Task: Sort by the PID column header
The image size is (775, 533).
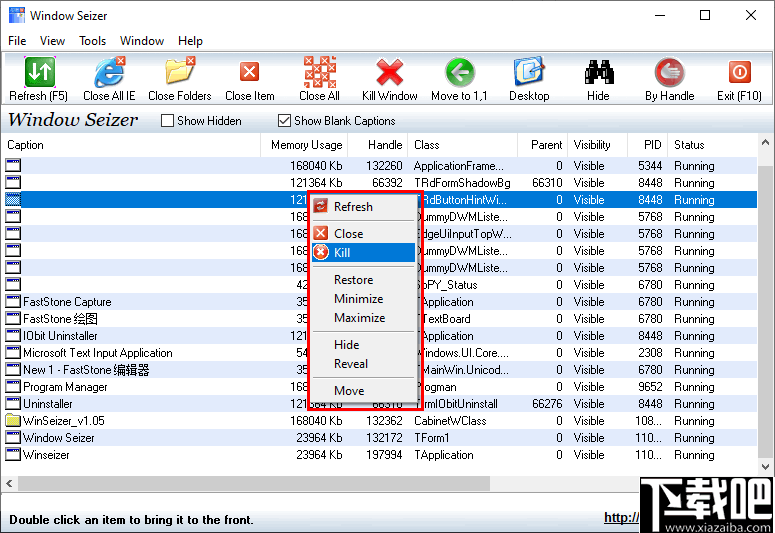Action: pyautogui.click(x=647, y=145)
